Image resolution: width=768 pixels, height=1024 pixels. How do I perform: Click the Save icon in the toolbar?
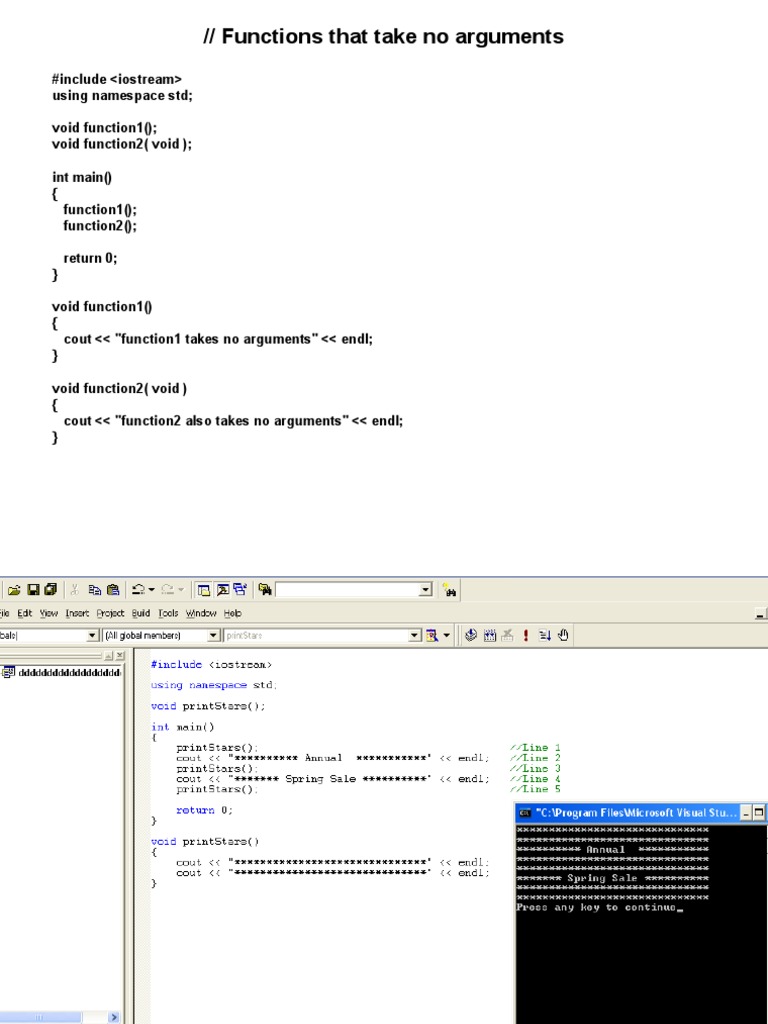tap(33, 590)
